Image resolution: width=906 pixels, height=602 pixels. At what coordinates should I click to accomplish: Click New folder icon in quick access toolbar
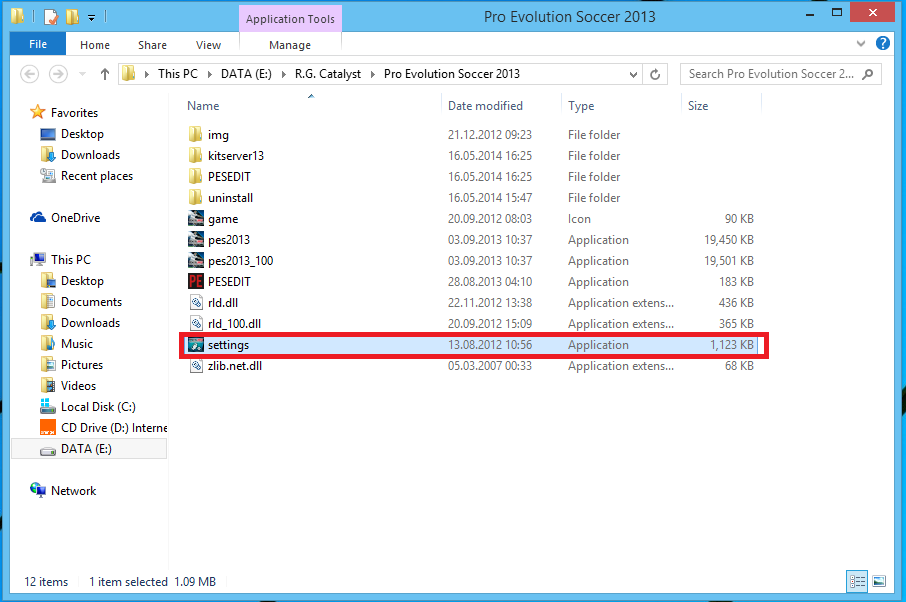point(72,17)
